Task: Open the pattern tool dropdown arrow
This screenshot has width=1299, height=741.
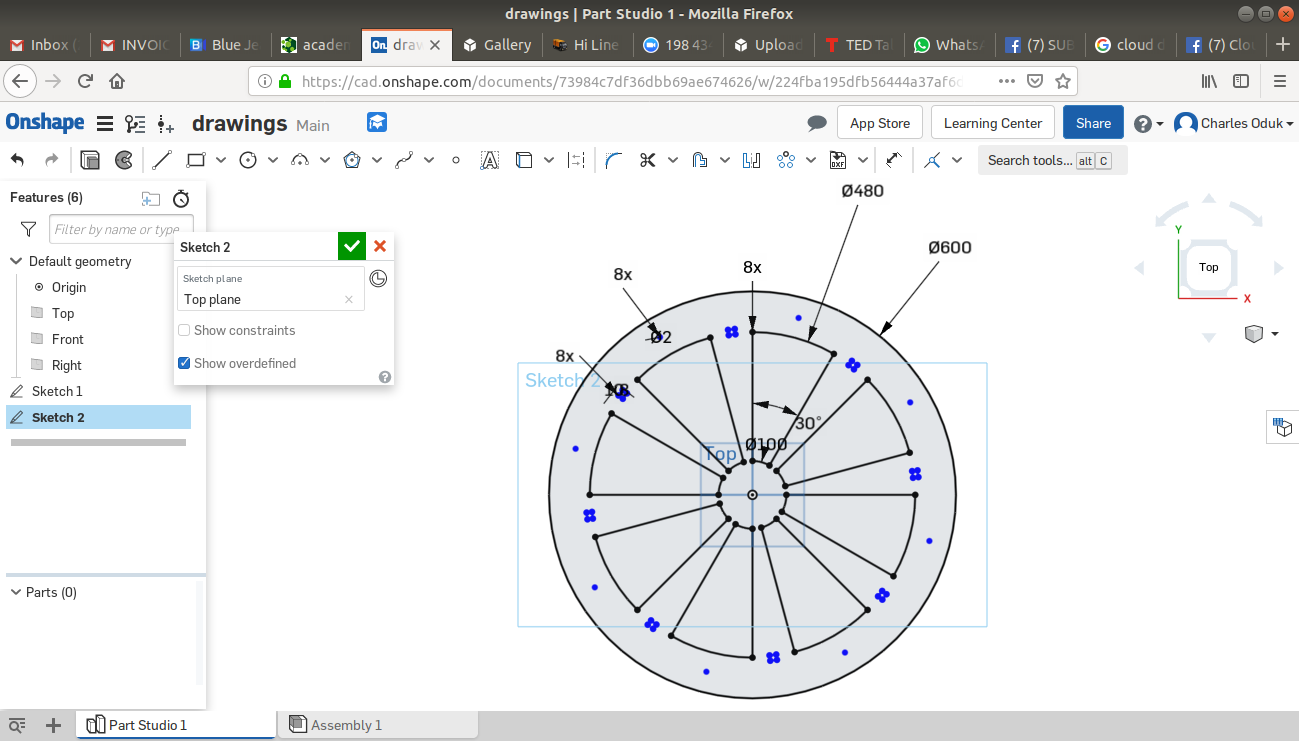Action: (x=811, y=160)
